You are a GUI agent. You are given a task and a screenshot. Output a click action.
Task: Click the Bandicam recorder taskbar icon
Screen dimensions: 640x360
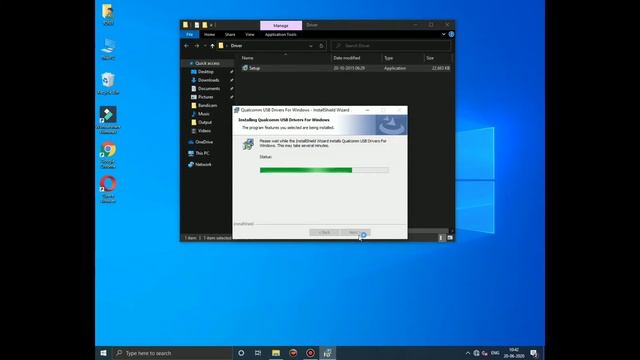pos(310,353)
